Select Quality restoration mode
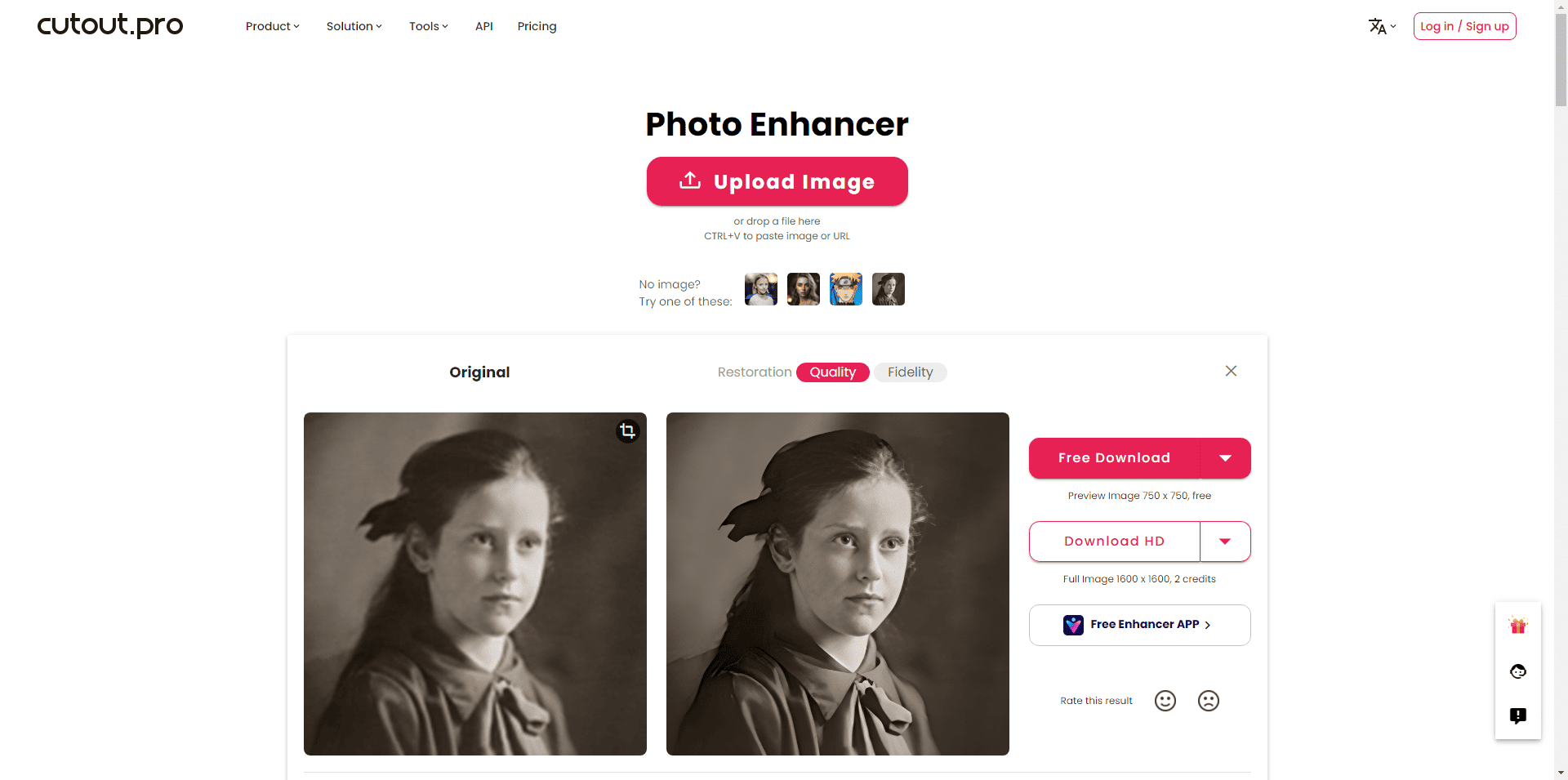 833,372
